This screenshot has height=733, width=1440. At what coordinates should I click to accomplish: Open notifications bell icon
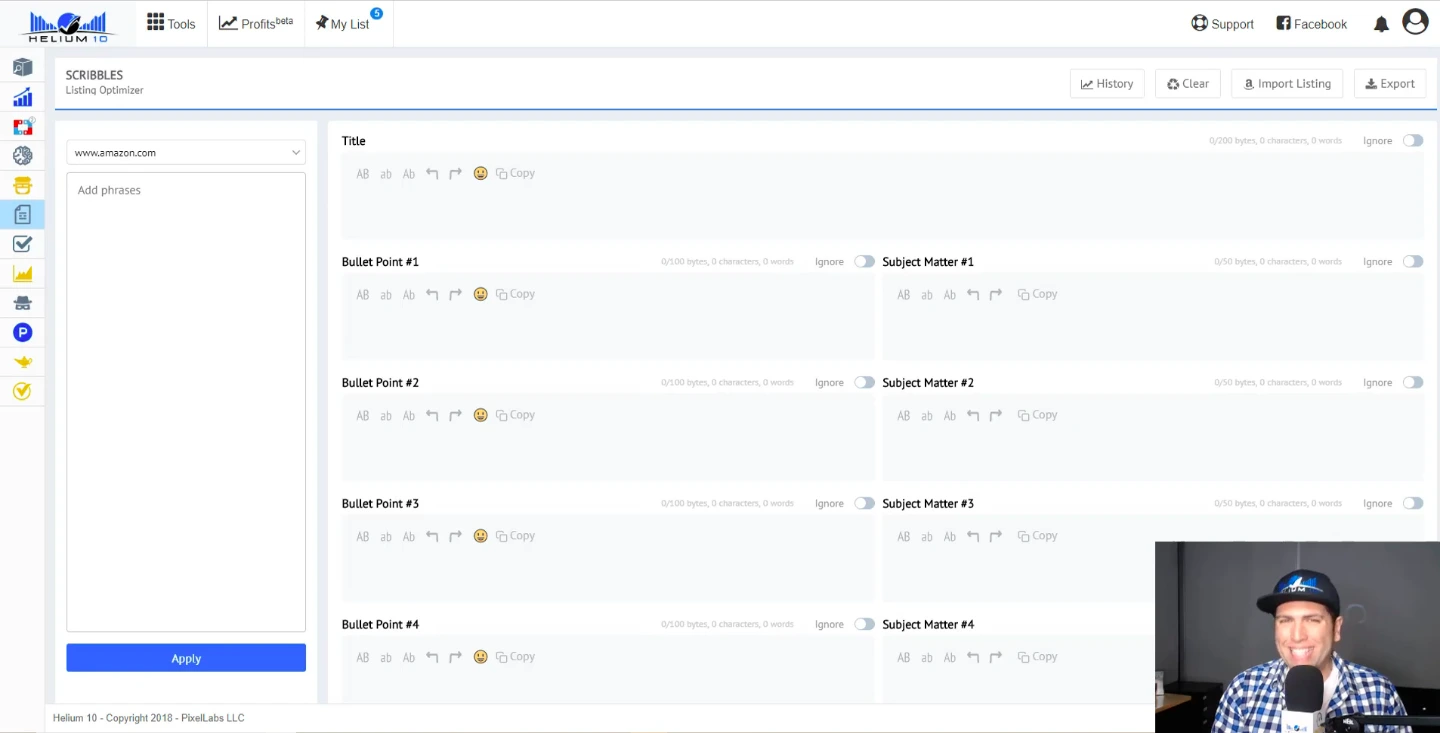[1381, 24]
